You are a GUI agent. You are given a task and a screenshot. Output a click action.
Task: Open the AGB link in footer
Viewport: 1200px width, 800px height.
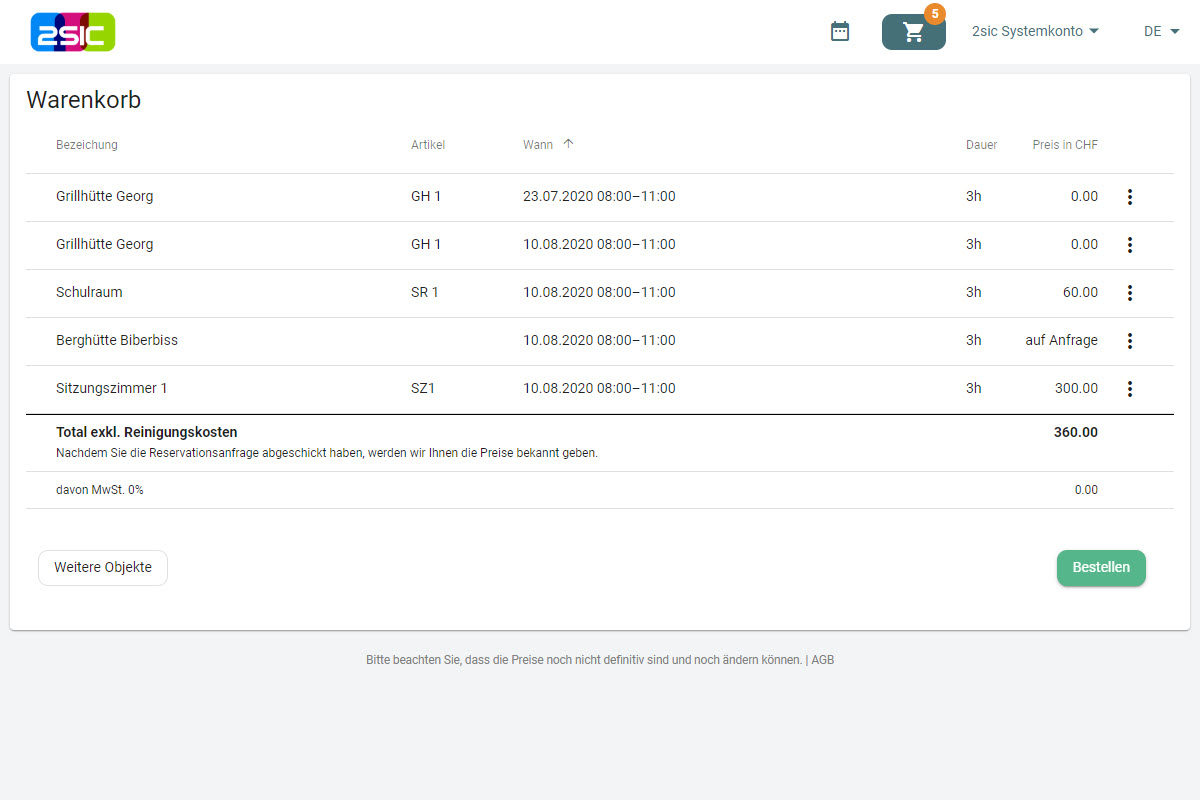click(822, 660)
